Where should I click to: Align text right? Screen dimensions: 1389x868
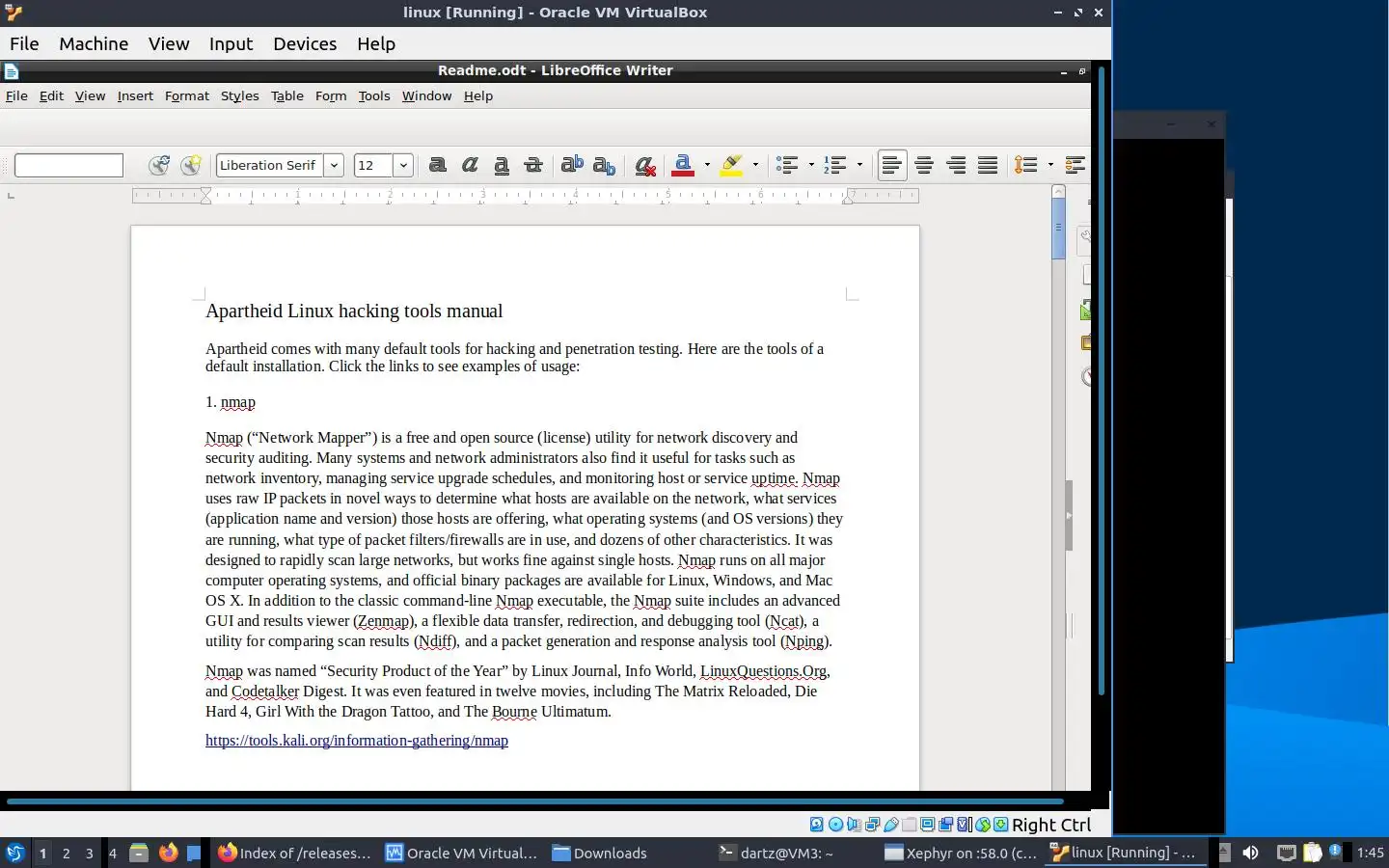click(956, 165)
